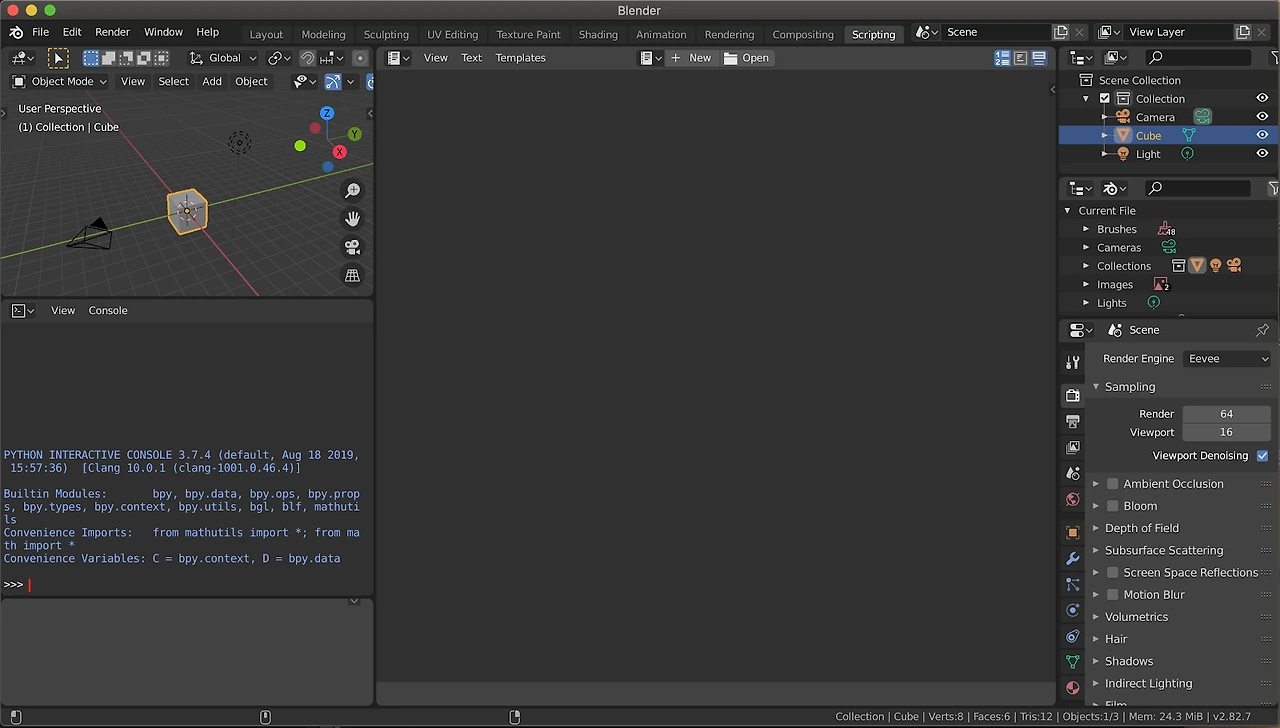
Task: Open the Render menu
Action: coord(112,32)
